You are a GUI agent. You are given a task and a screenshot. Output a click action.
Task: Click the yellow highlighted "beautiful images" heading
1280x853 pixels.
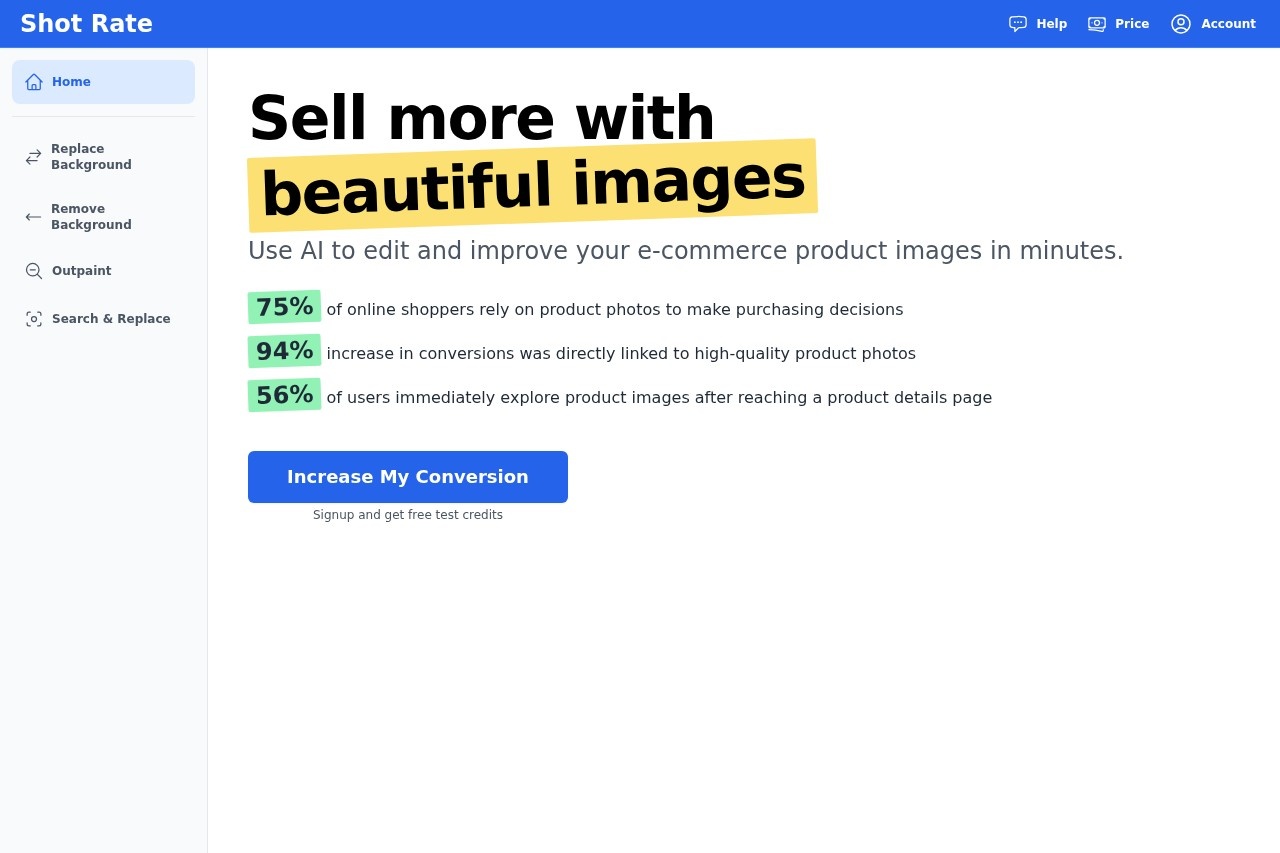[532, 185]
